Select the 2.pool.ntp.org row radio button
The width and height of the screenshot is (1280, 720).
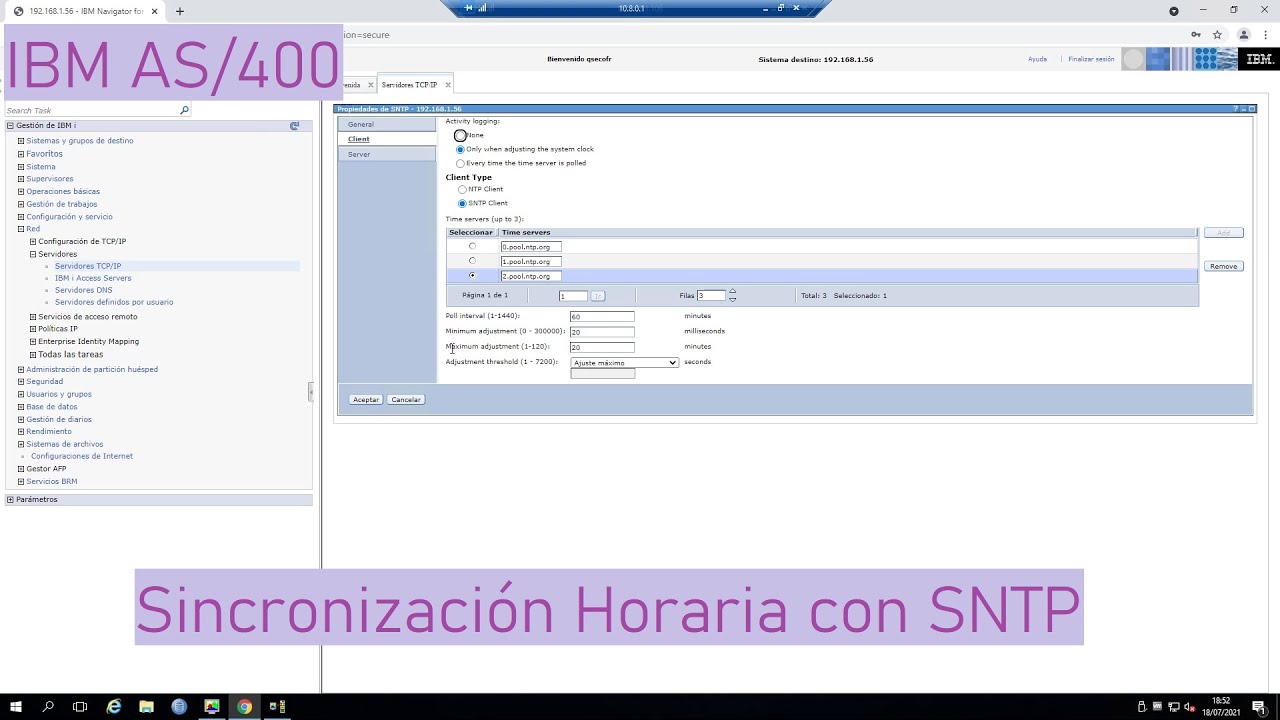pyautogui.click(x=472, y=275)
